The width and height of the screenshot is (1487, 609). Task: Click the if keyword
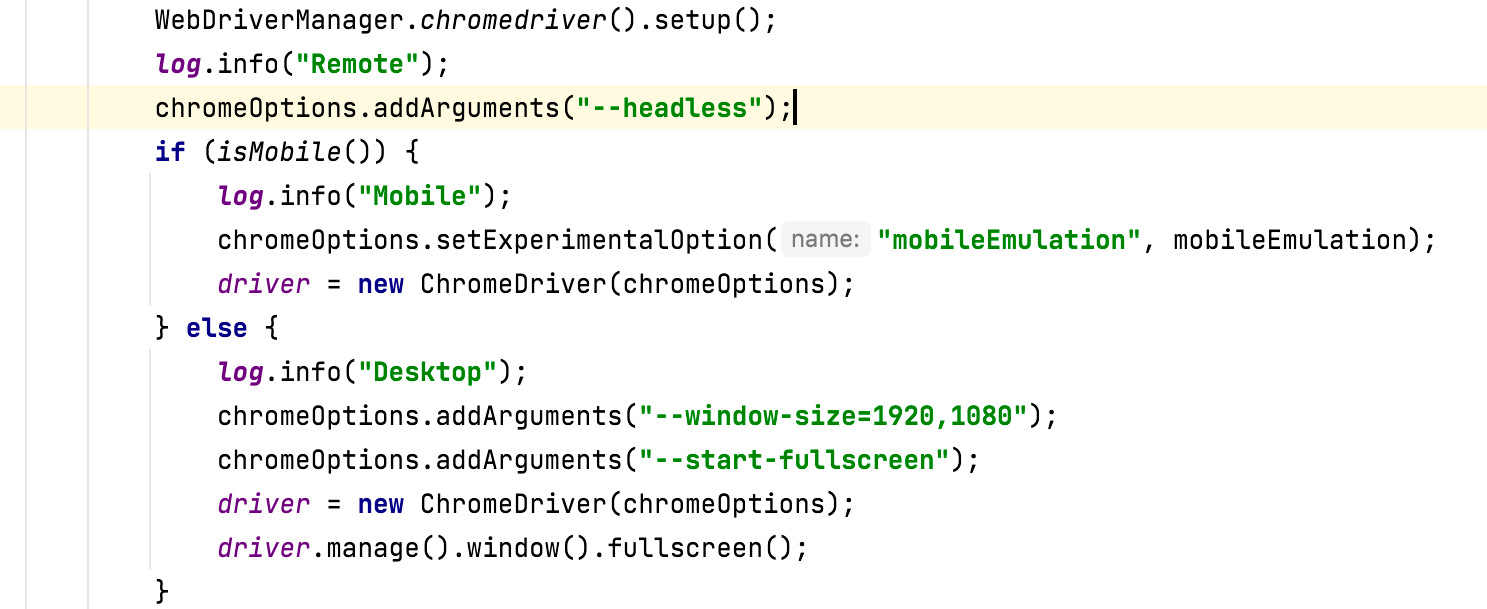(x=170, y=152)
